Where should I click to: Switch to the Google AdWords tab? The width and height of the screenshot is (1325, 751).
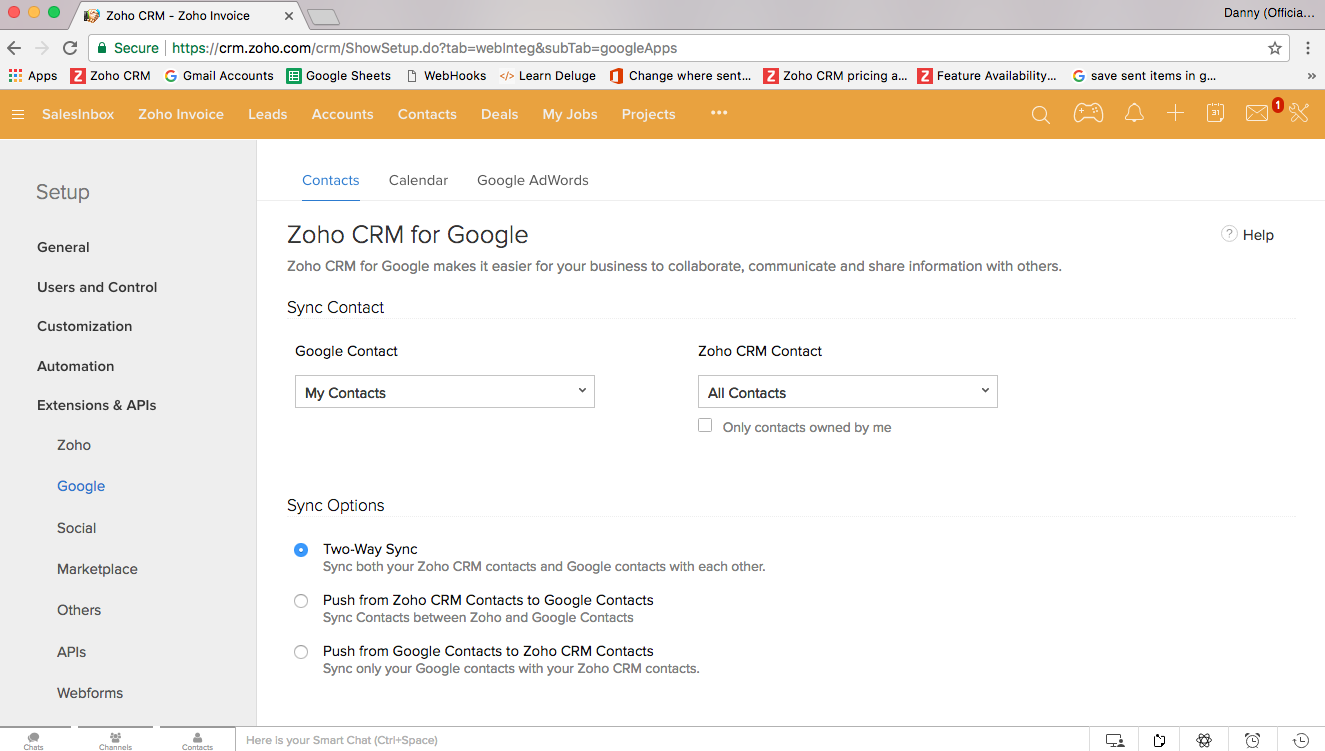point(533,181)
